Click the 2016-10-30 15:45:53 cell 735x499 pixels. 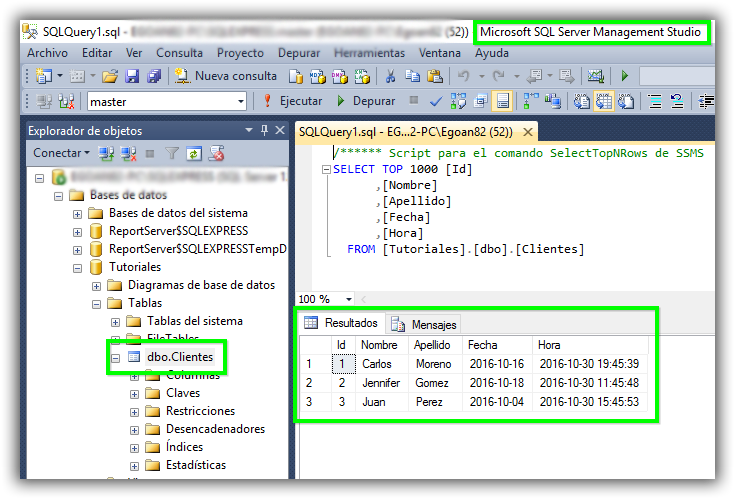[x=590, y=402]
